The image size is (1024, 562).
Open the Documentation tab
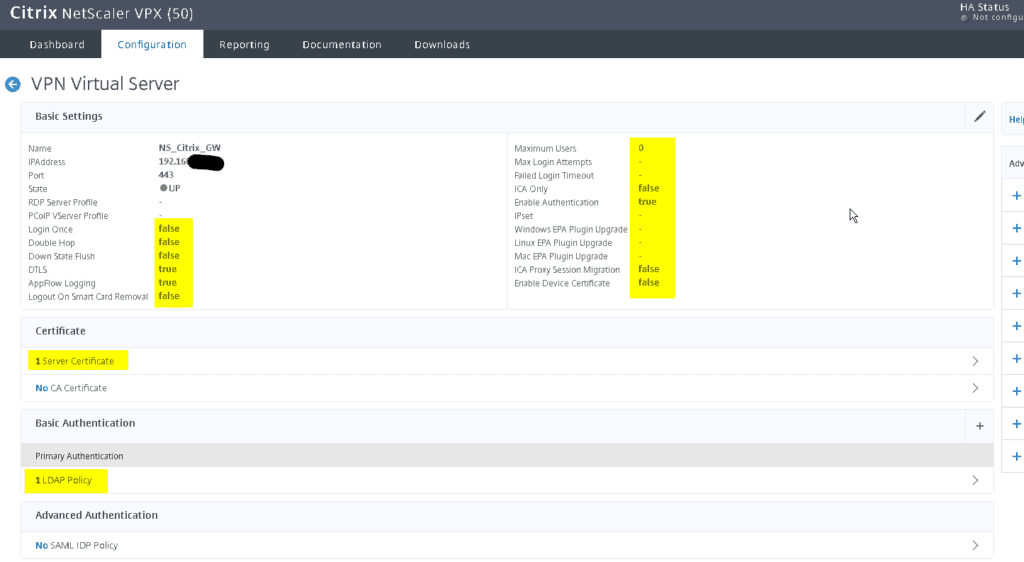click(342, 44)
